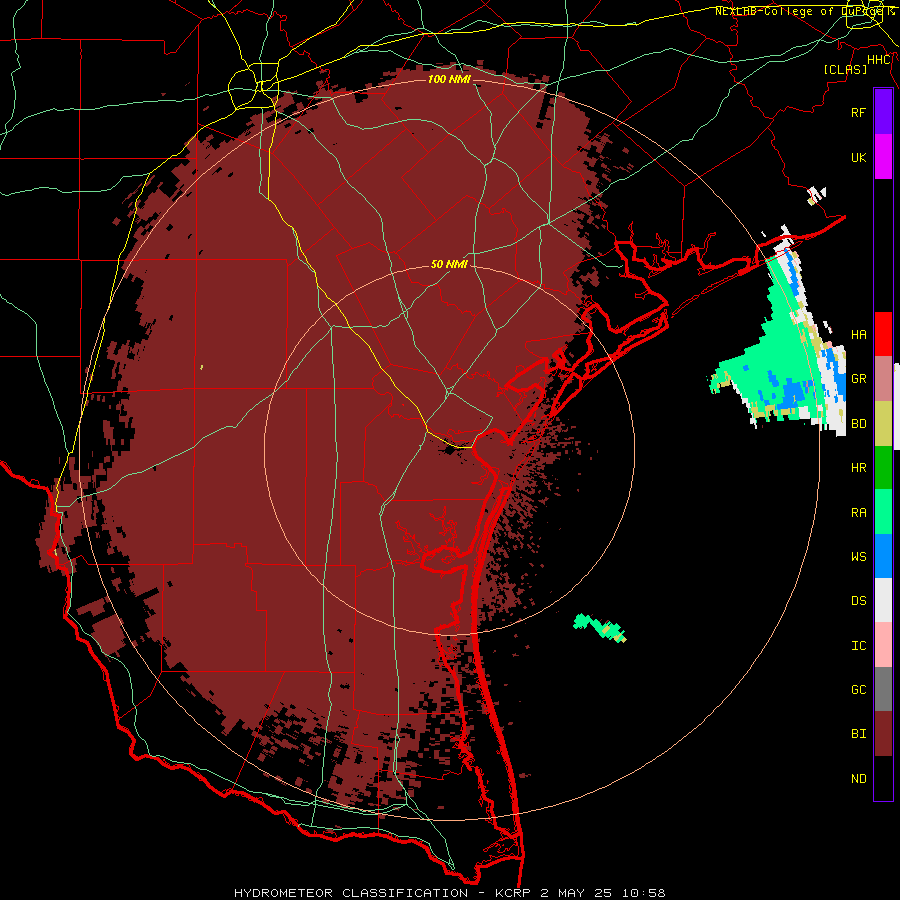
Task: Click the HHC product label
Action: (879, 60)
